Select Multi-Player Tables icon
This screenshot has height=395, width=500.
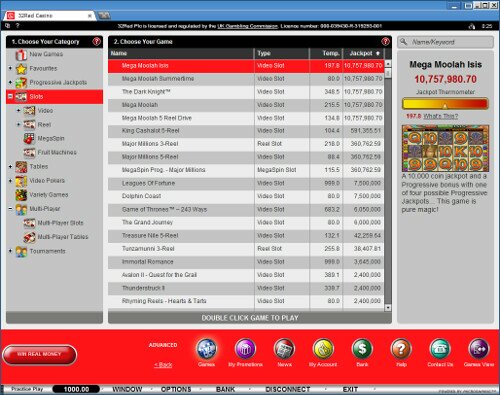[x=29, y=237]
